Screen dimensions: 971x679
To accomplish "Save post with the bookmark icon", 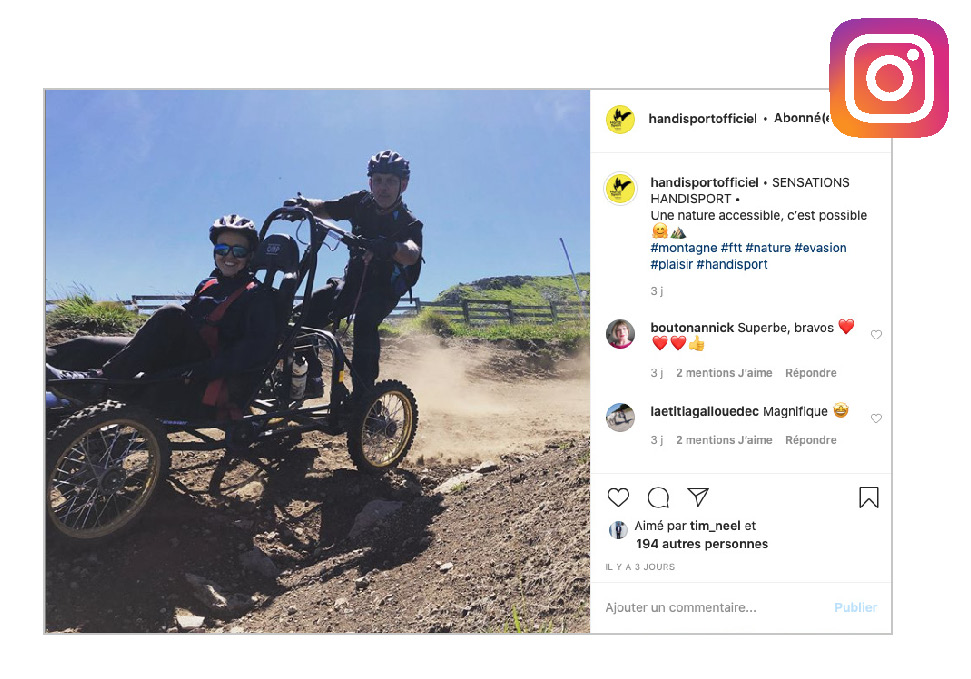I will (x=868, y=497).
